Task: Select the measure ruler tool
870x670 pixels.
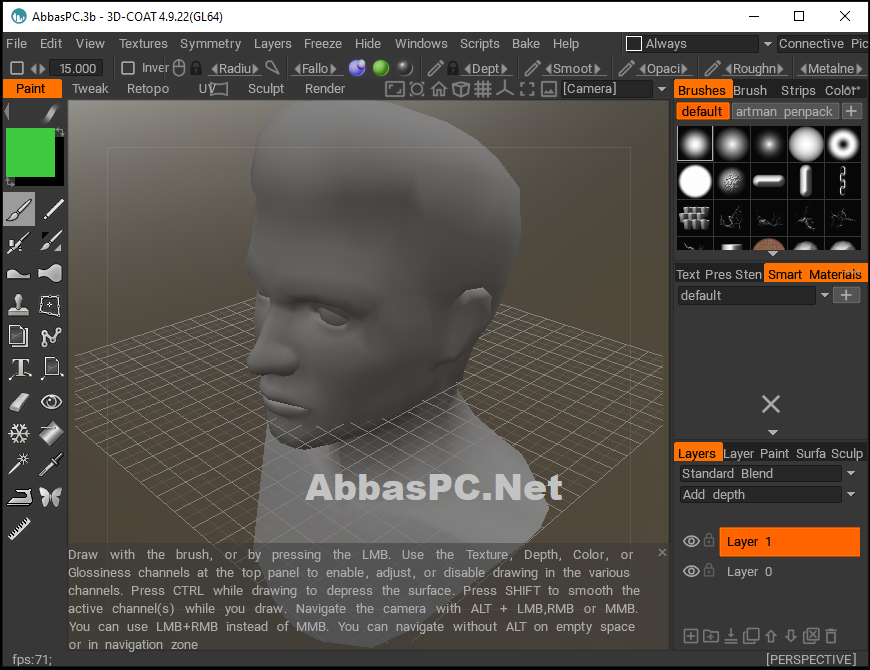Action: 19,529
